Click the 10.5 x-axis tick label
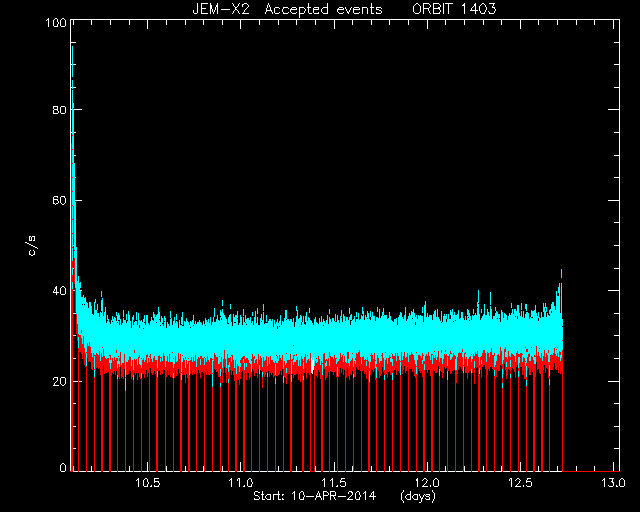Viewport: 640px width, 512px height. point(148,483)
